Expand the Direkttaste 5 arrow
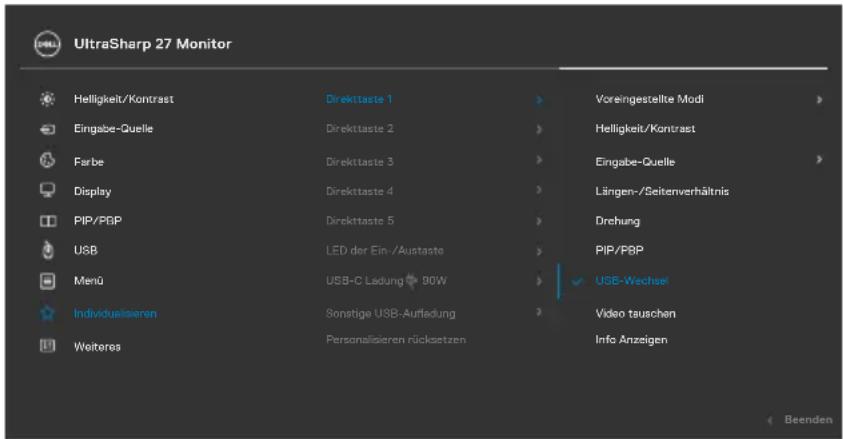 coord(539,221)
